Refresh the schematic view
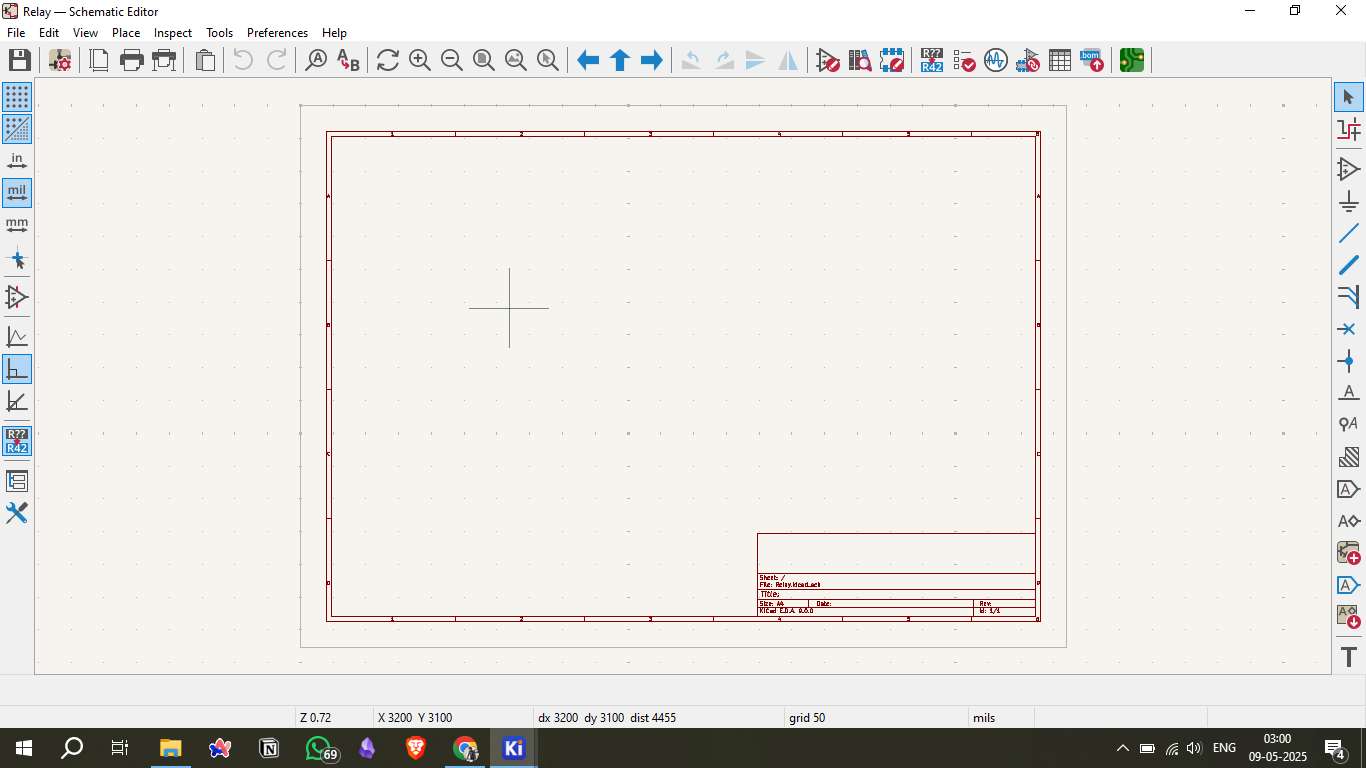Viewport: 1366px width, 768px height. click(x=388, y=60)
